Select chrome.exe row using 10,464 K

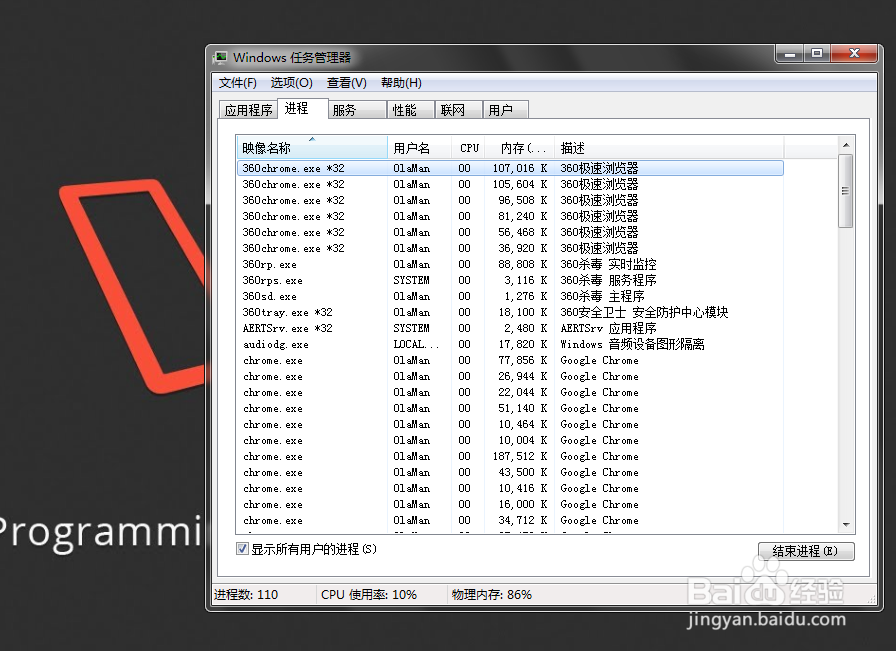click(x=510, y=424)
